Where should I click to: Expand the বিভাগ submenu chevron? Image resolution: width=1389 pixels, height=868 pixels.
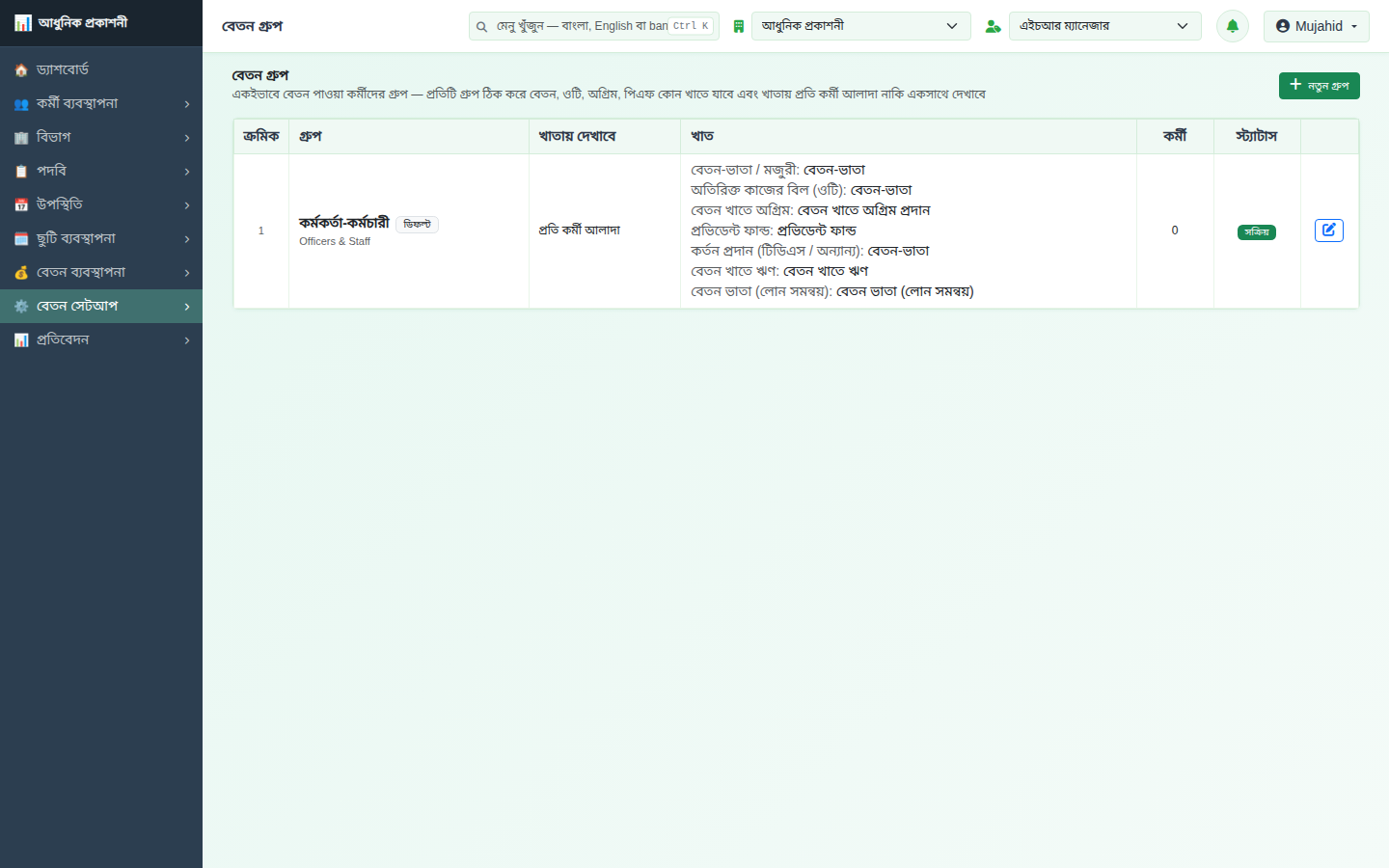[187, 138]
